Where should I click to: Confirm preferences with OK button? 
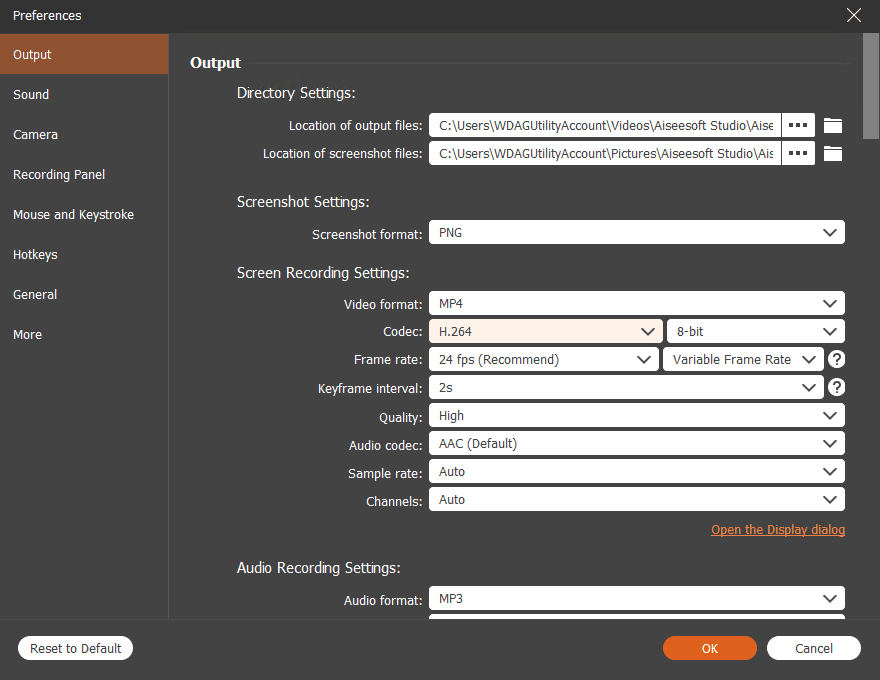pos(709,648)
